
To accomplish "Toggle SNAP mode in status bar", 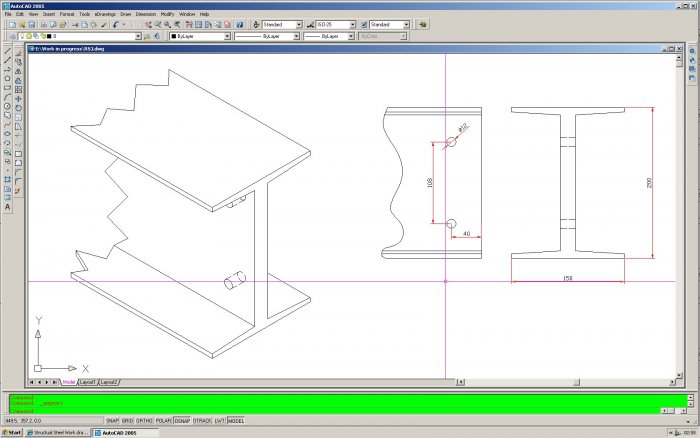I will pyautogui.click(x=112, y=421).
